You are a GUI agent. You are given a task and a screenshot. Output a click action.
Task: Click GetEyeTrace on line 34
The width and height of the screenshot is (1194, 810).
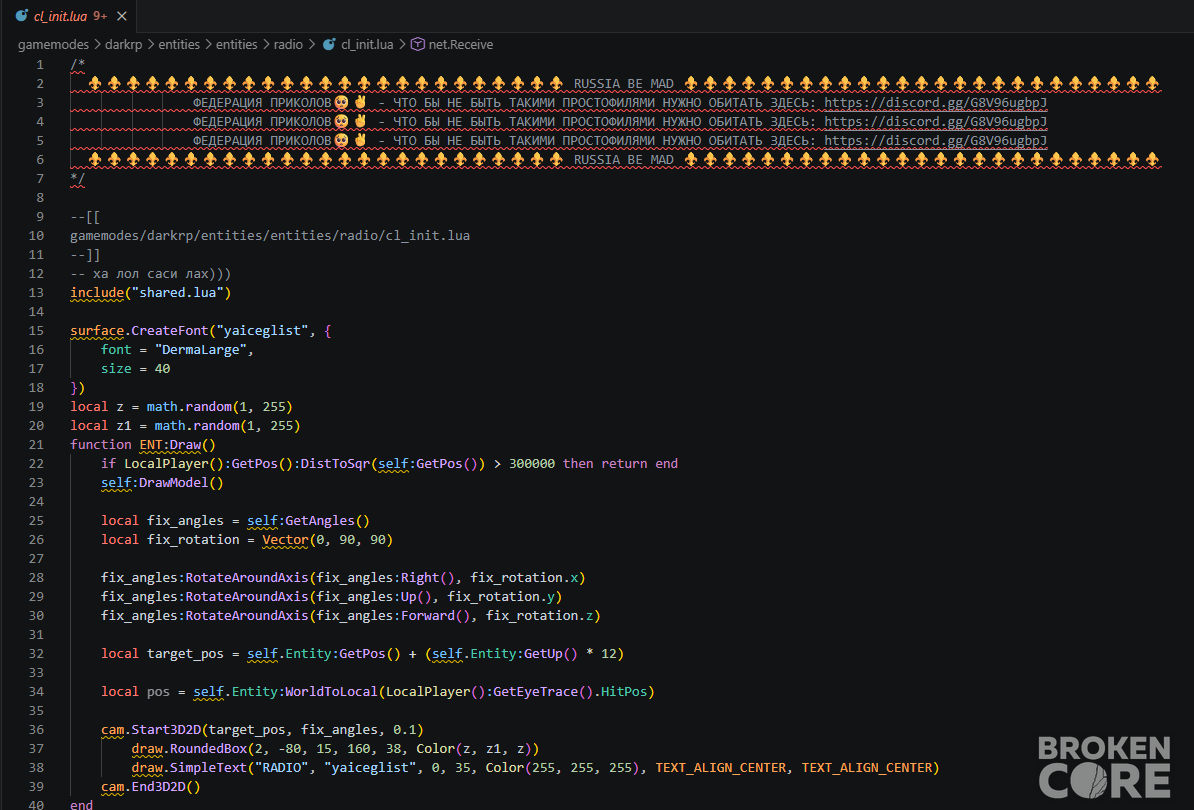point(535,692)
